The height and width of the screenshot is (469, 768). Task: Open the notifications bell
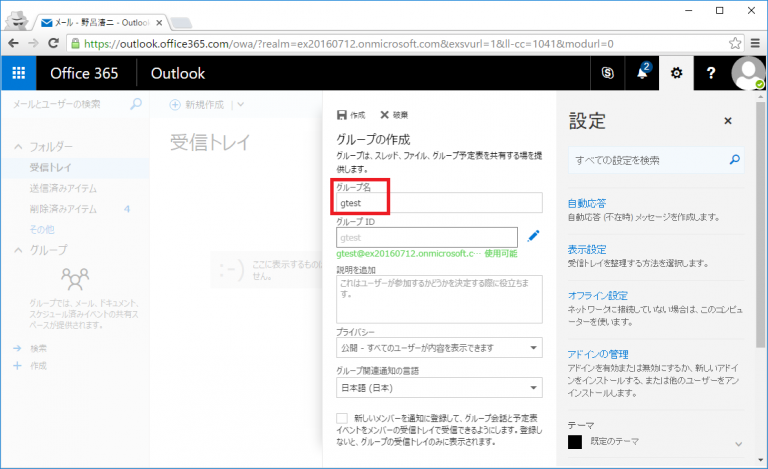pyautogui.click(x=643, y=73)
